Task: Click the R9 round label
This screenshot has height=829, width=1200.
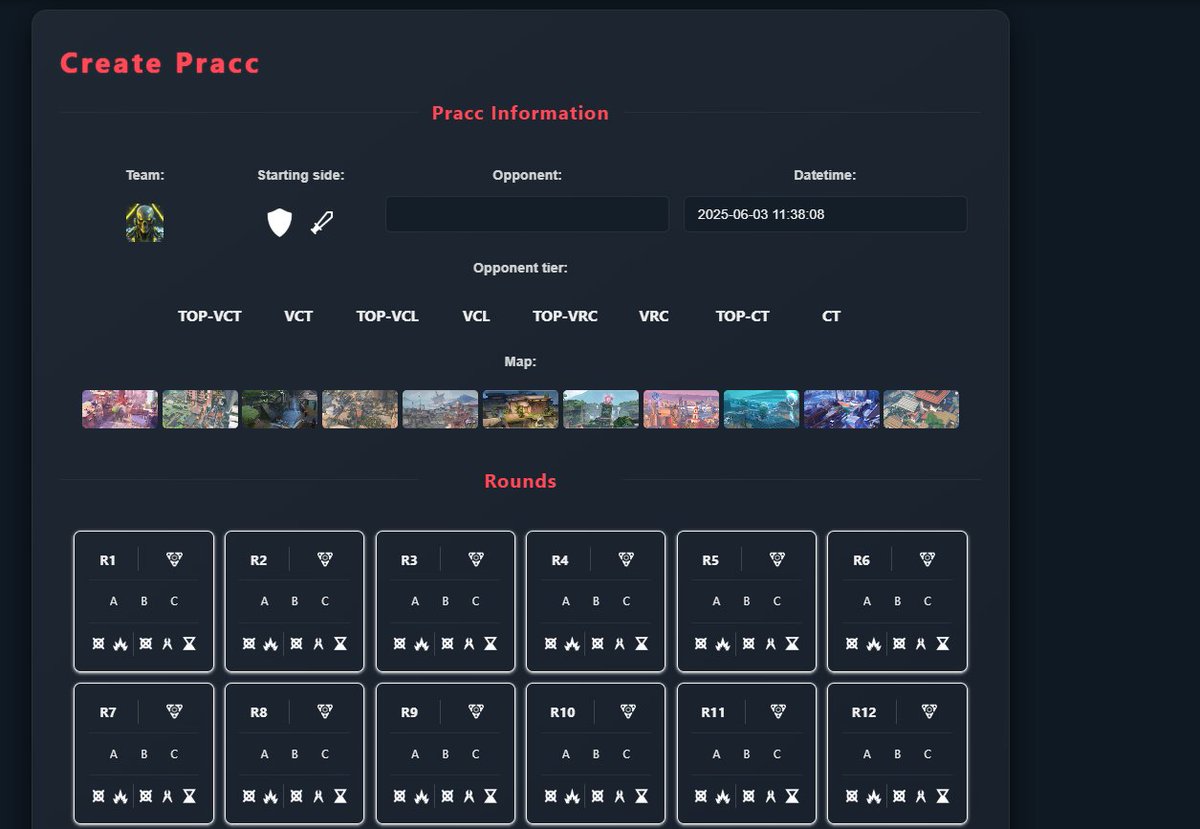Action: pyautogui.click(x=409, y=712)
